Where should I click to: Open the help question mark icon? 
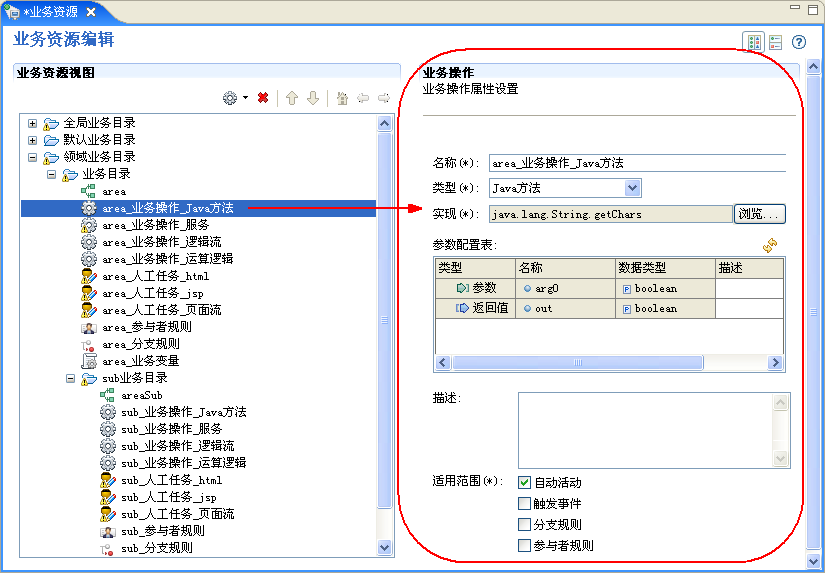coord(799,42)
